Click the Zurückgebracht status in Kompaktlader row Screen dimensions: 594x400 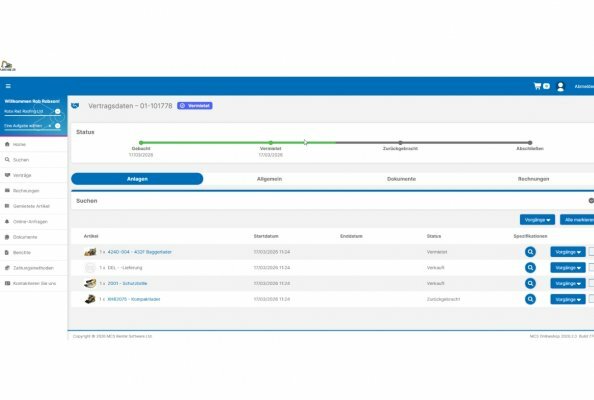tap(443, 299)
